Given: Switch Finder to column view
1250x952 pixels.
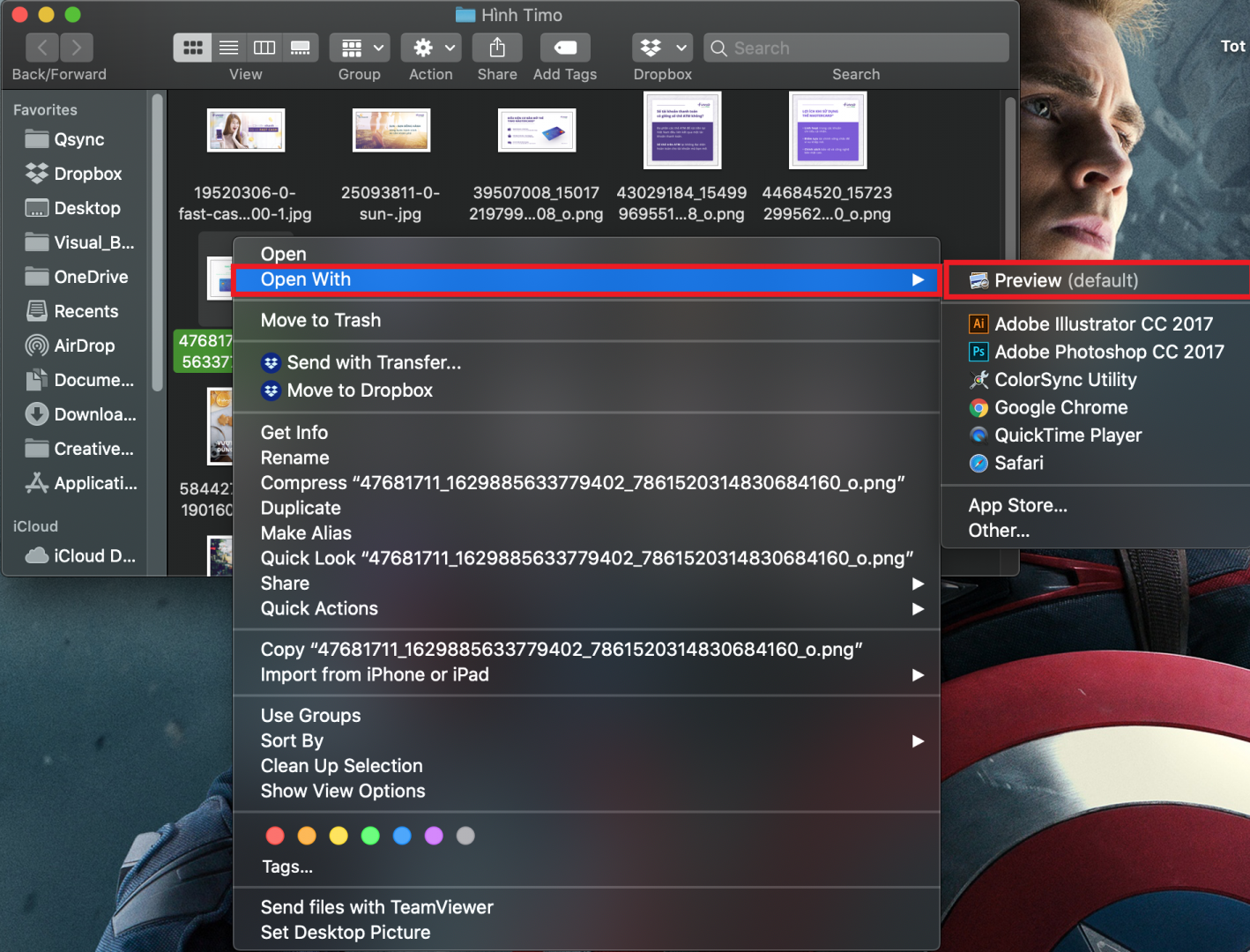Looking at the screenshot, I should [264, 48].
